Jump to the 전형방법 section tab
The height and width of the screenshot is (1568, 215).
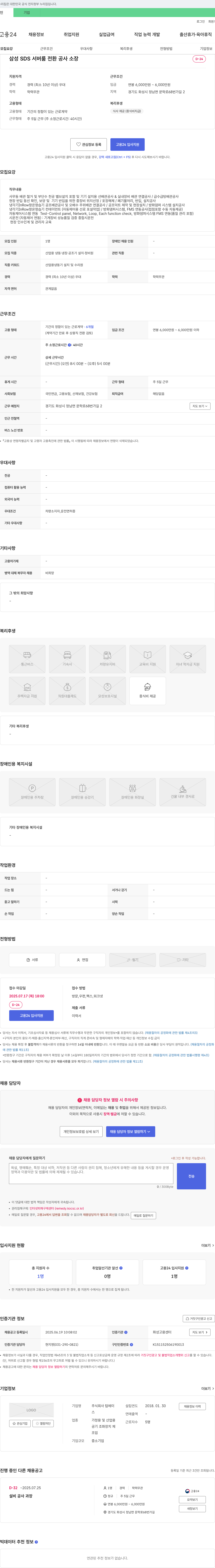click(x=166, y=49)
